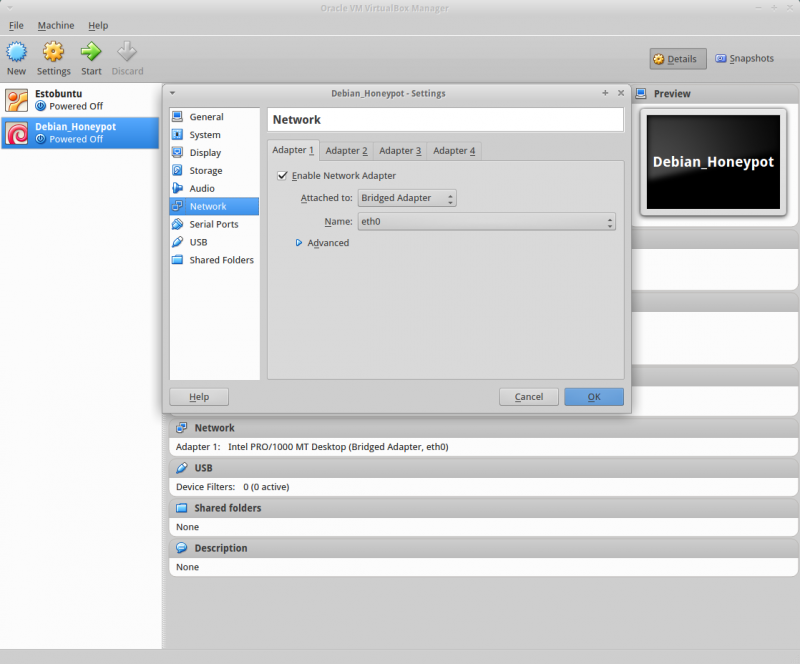Click the Discard toolbar icon

click(x=127, y=52)
